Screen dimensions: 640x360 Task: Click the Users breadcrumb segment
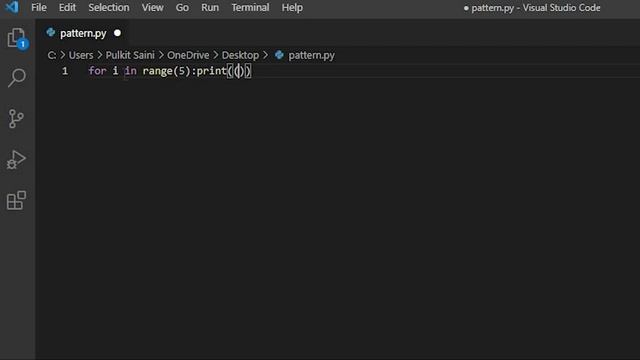[81, 55]
